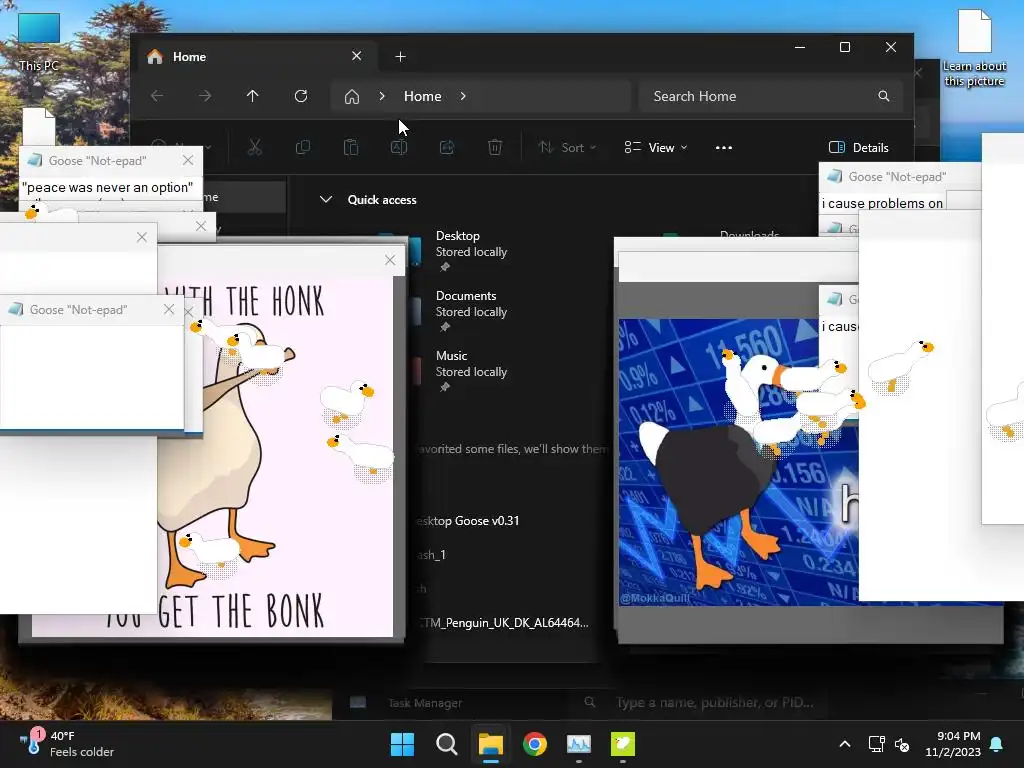Select the TM_Penguin_UK_DK_AL64464 file

(x=504, y=623)
